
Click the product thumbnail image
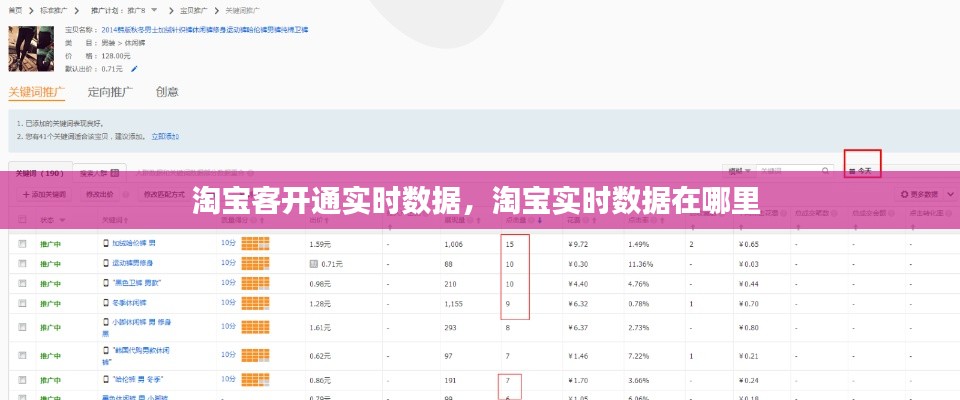coord(30,47)
